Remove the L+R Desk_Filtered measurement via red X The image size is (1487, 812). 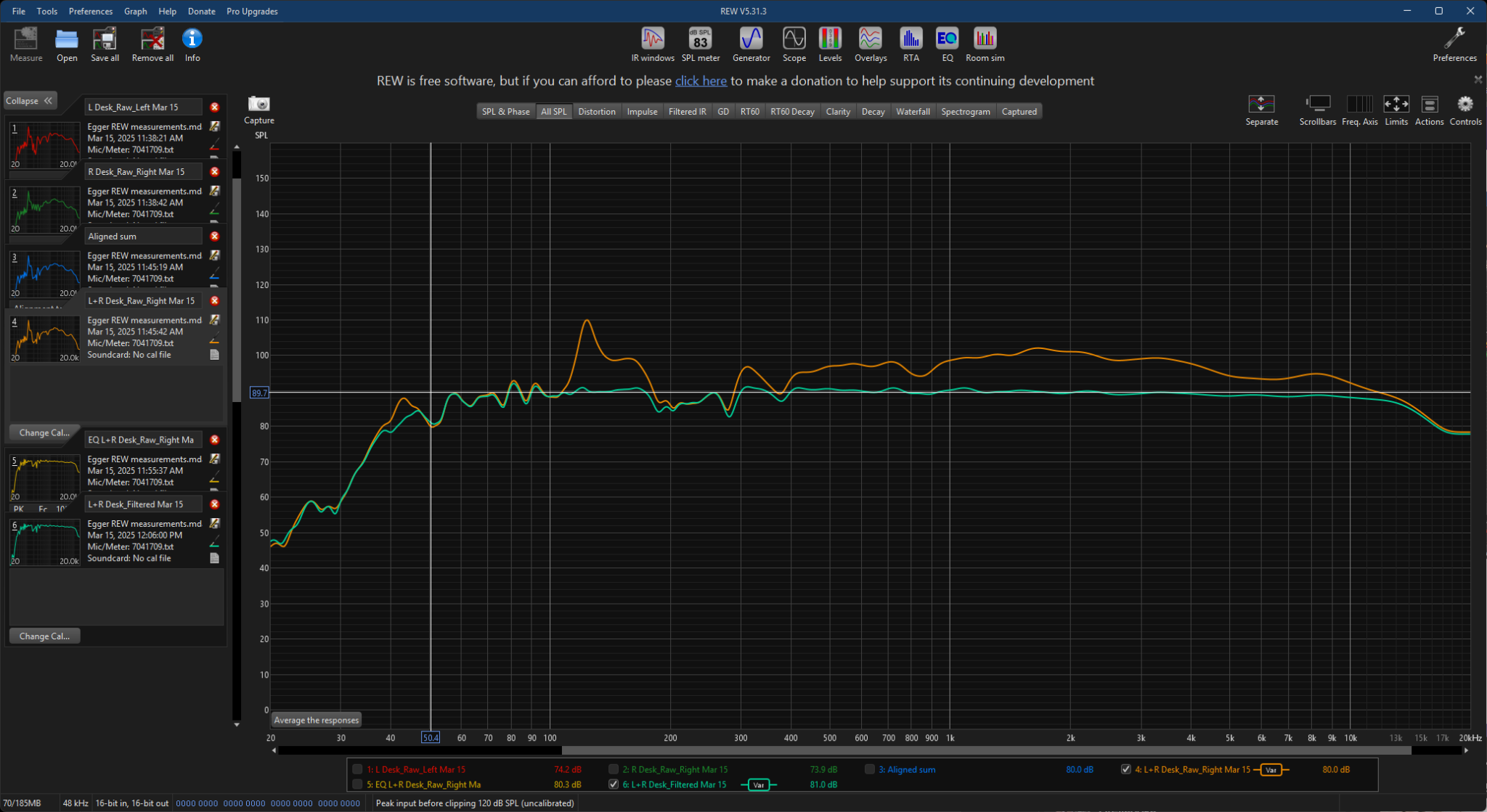[215, 504]
